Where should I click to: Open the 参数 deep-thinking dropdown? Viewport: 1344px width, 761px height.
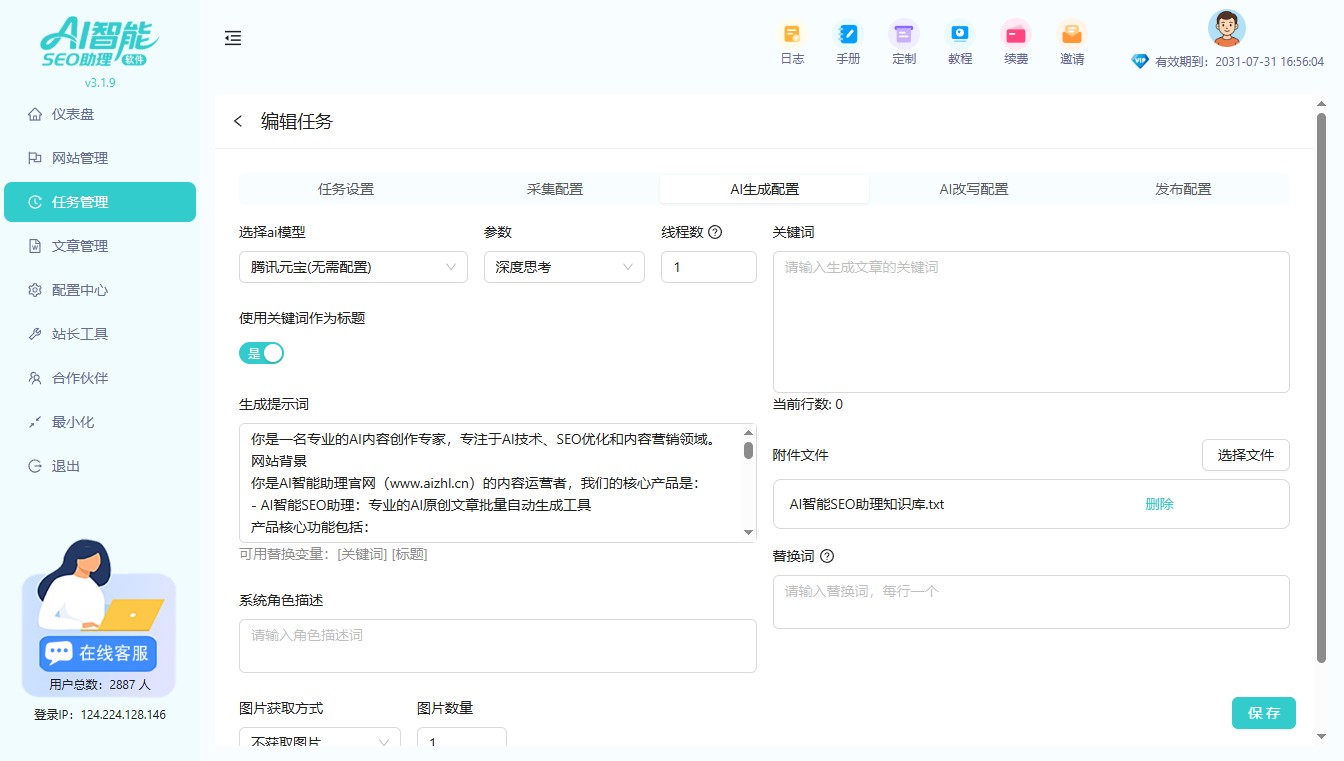pyautogui.click(x=564, y=267)
